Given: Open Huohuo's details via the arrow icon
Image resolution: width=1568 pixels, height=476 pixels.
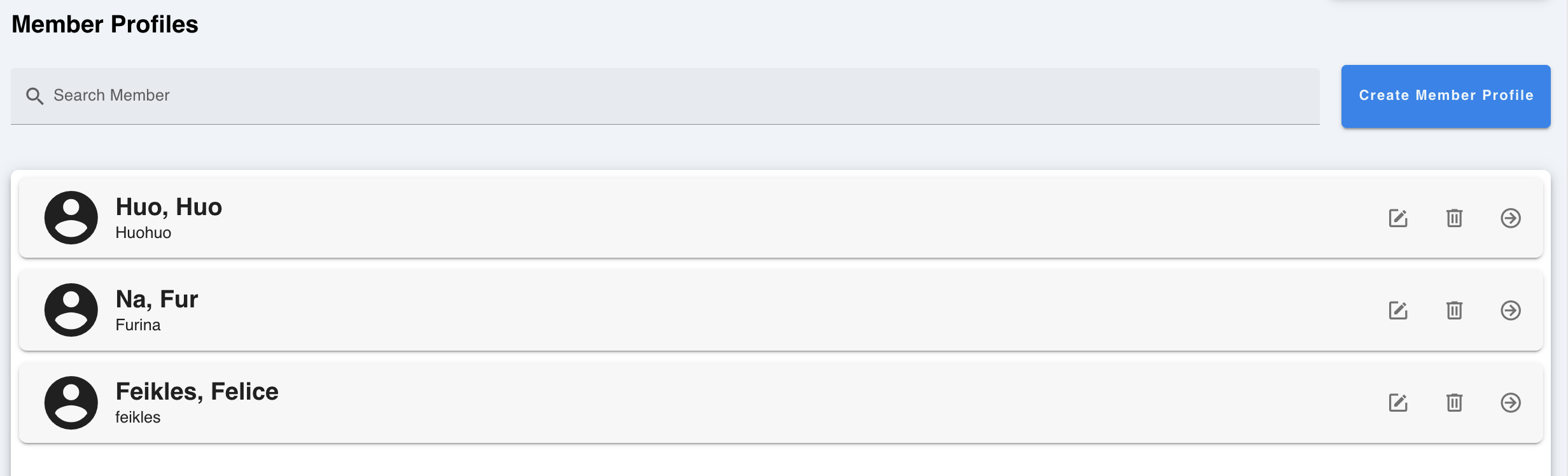Looking at the screenshot, I should click(1511, 218).
